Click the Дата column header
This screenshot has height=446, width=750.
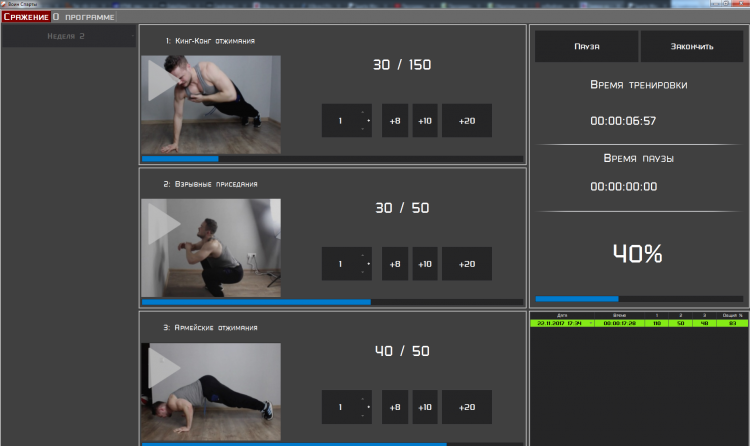(562, 315)
